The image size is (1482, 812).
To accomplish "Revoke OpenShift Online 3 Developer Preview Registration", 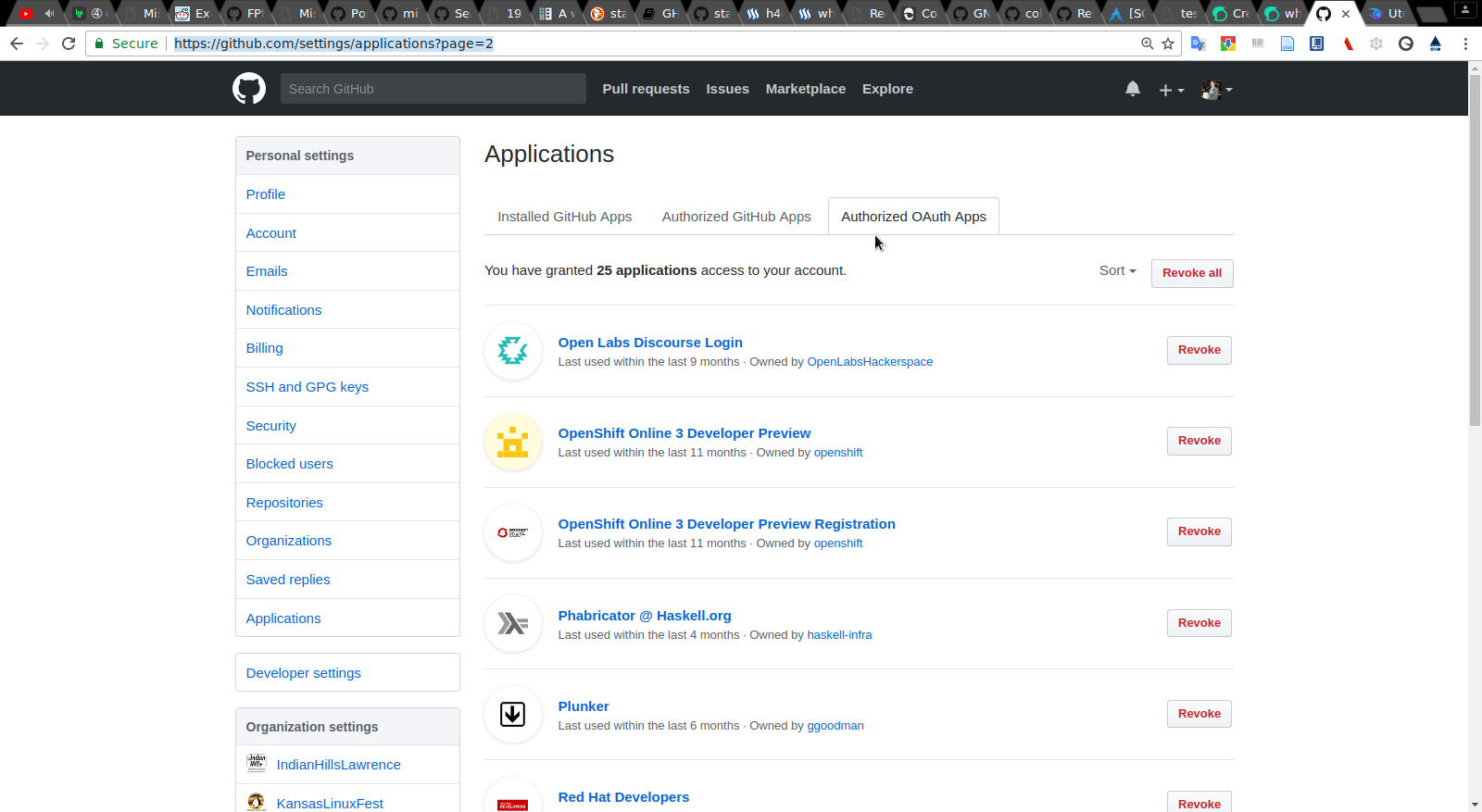I will (1199, 531).
